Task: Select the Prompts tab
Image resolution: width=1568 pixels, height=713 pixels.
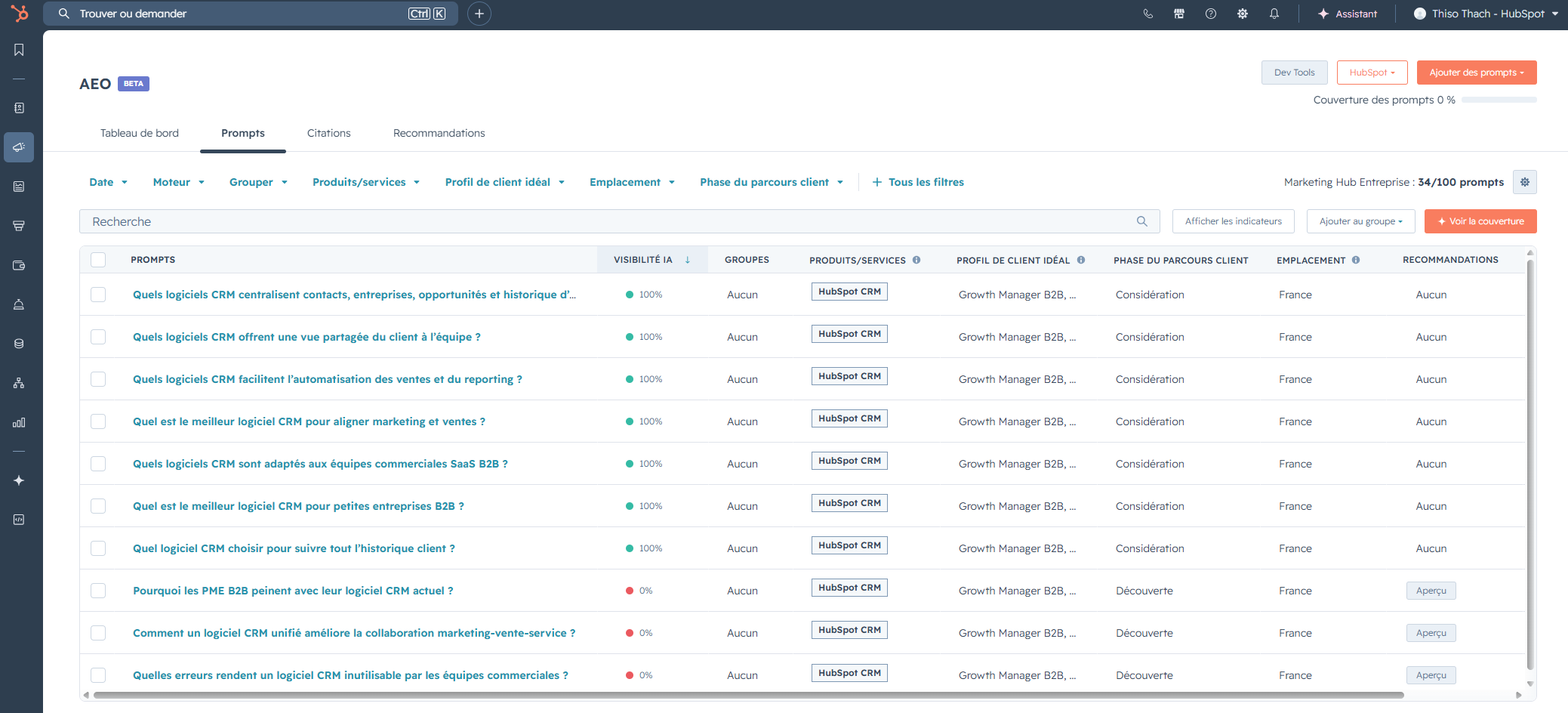Action: click(x=243, y=133)
